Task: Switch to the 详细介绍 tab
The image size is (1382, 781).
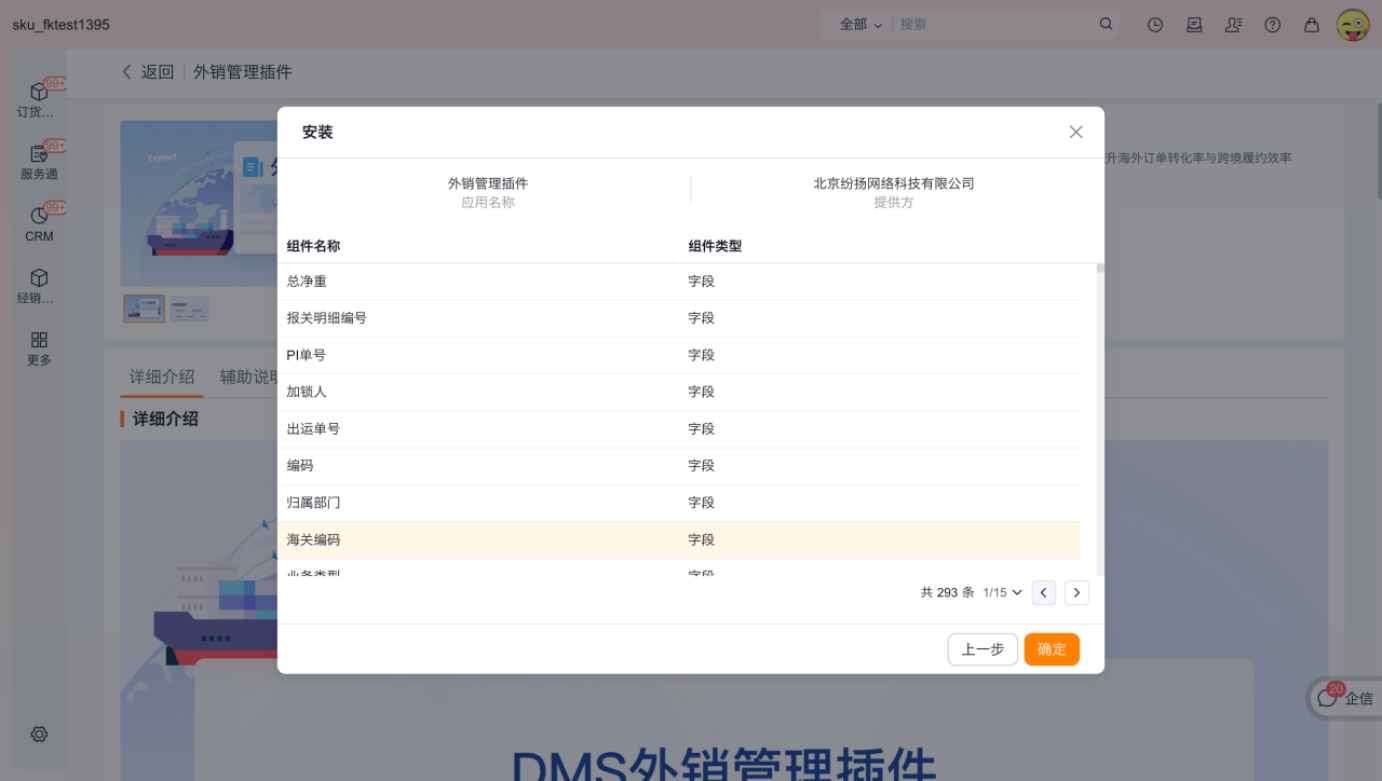Action: [x=162, y=377]
